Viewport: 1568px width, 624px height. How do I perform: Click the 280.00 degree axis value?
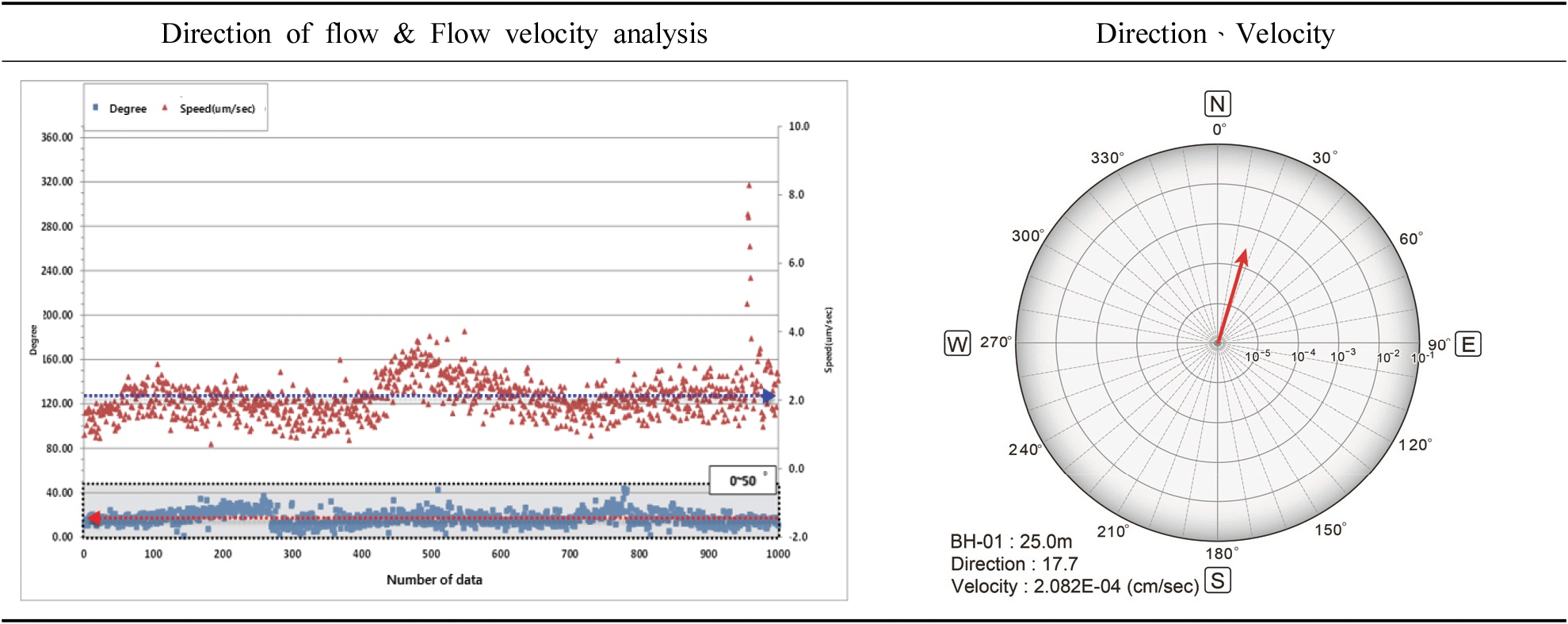pos(57,226)
